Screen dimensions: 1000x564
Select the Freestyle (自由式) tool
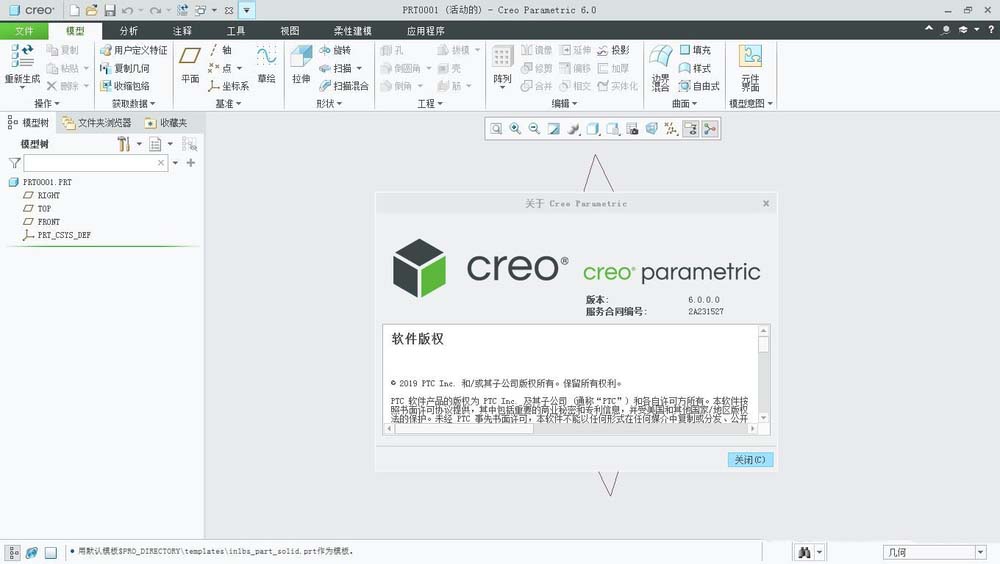tap(700, 85)
